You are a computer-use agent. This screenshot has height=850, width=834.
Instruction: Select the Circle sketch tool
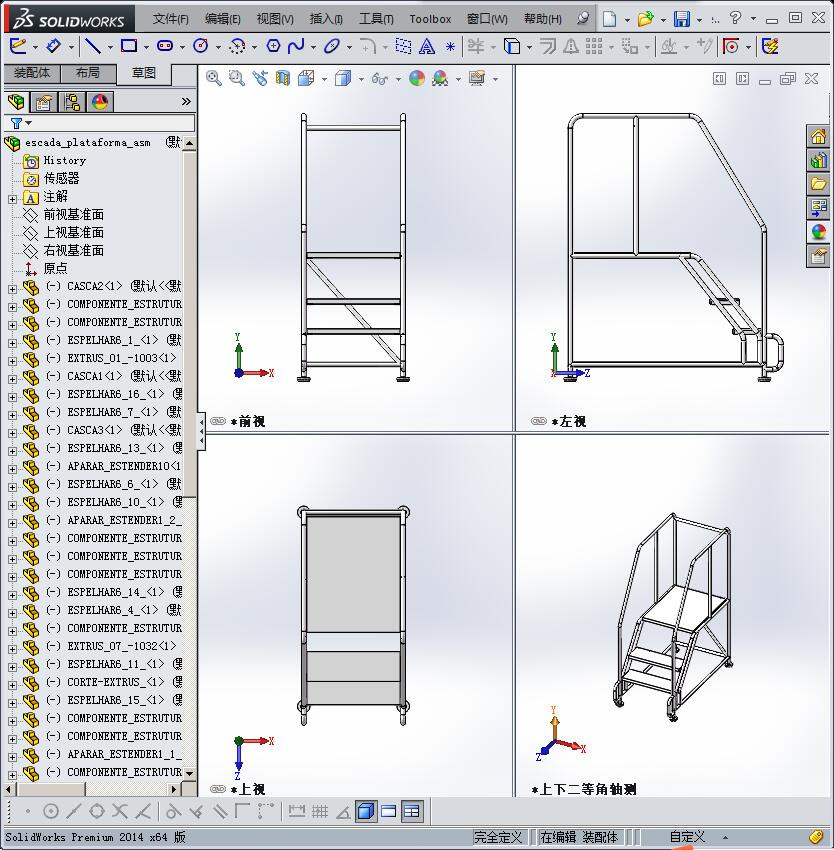click(201, 46)
